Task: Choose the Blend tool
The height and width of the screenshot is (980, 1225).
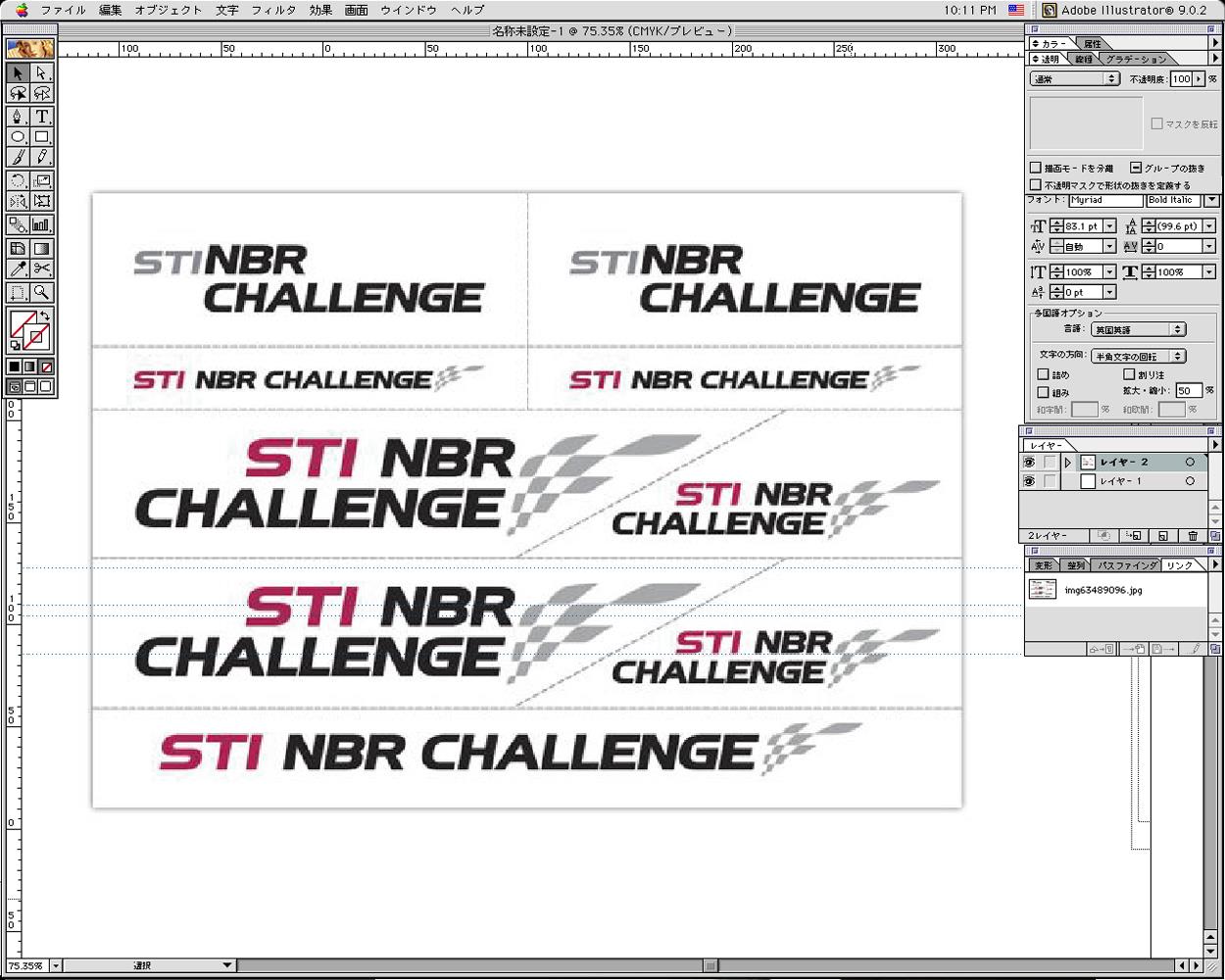Action: click(18, 224)
